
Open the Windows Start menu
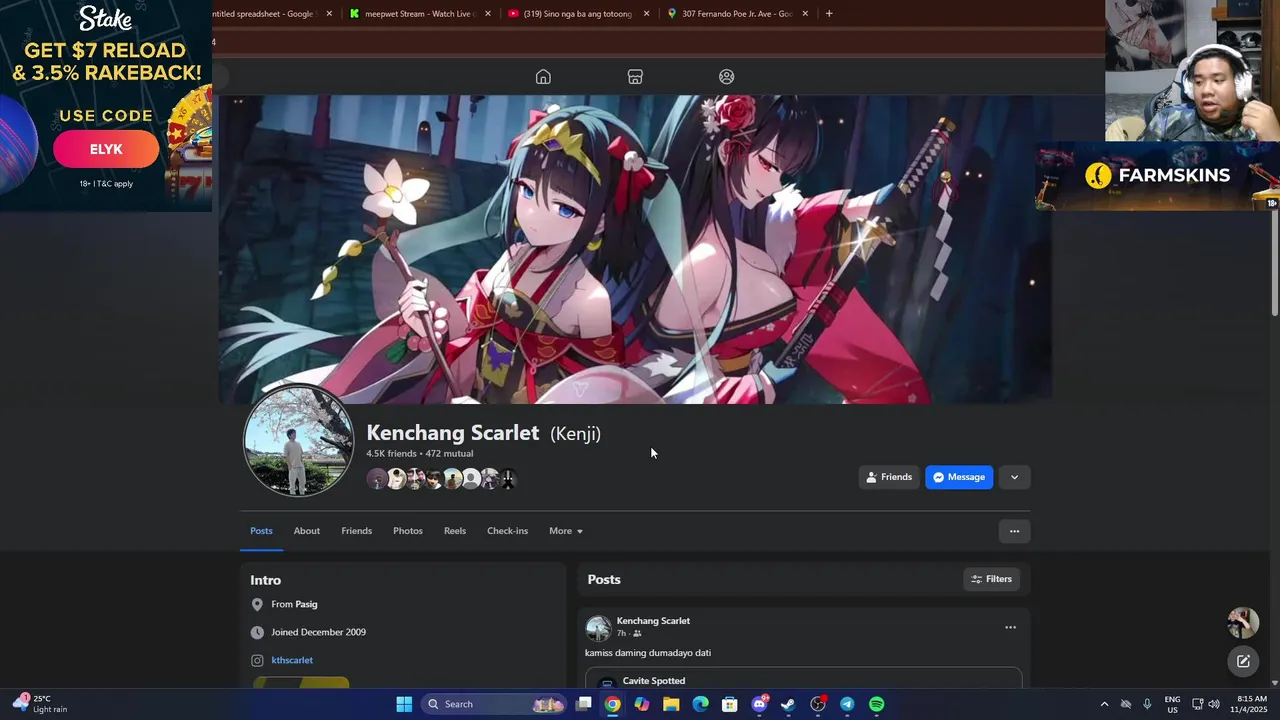tap(404, 704)
